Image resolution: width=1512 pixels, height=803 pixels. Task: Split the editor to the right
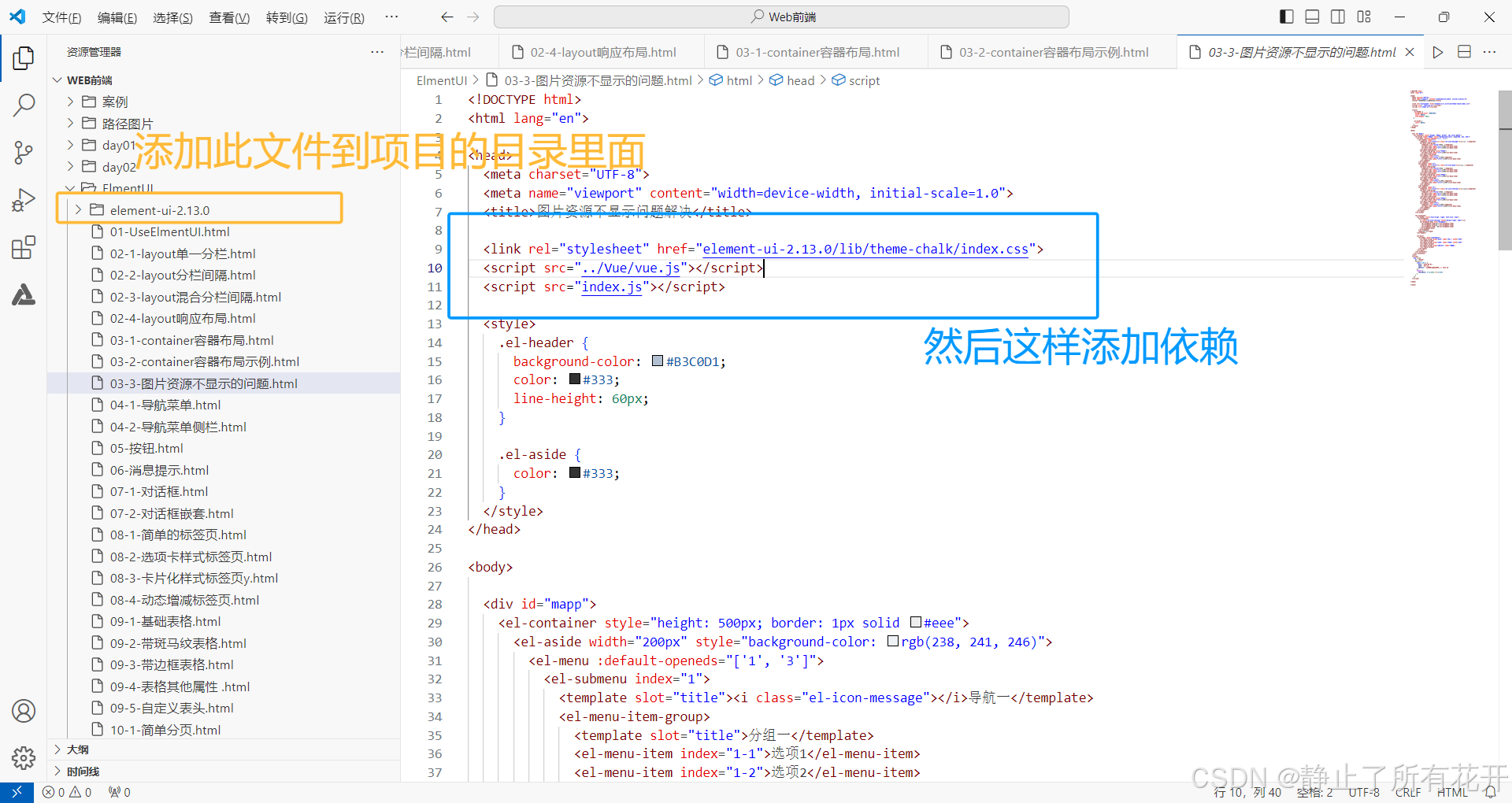pyautogui.click(x=1464, y=52)
